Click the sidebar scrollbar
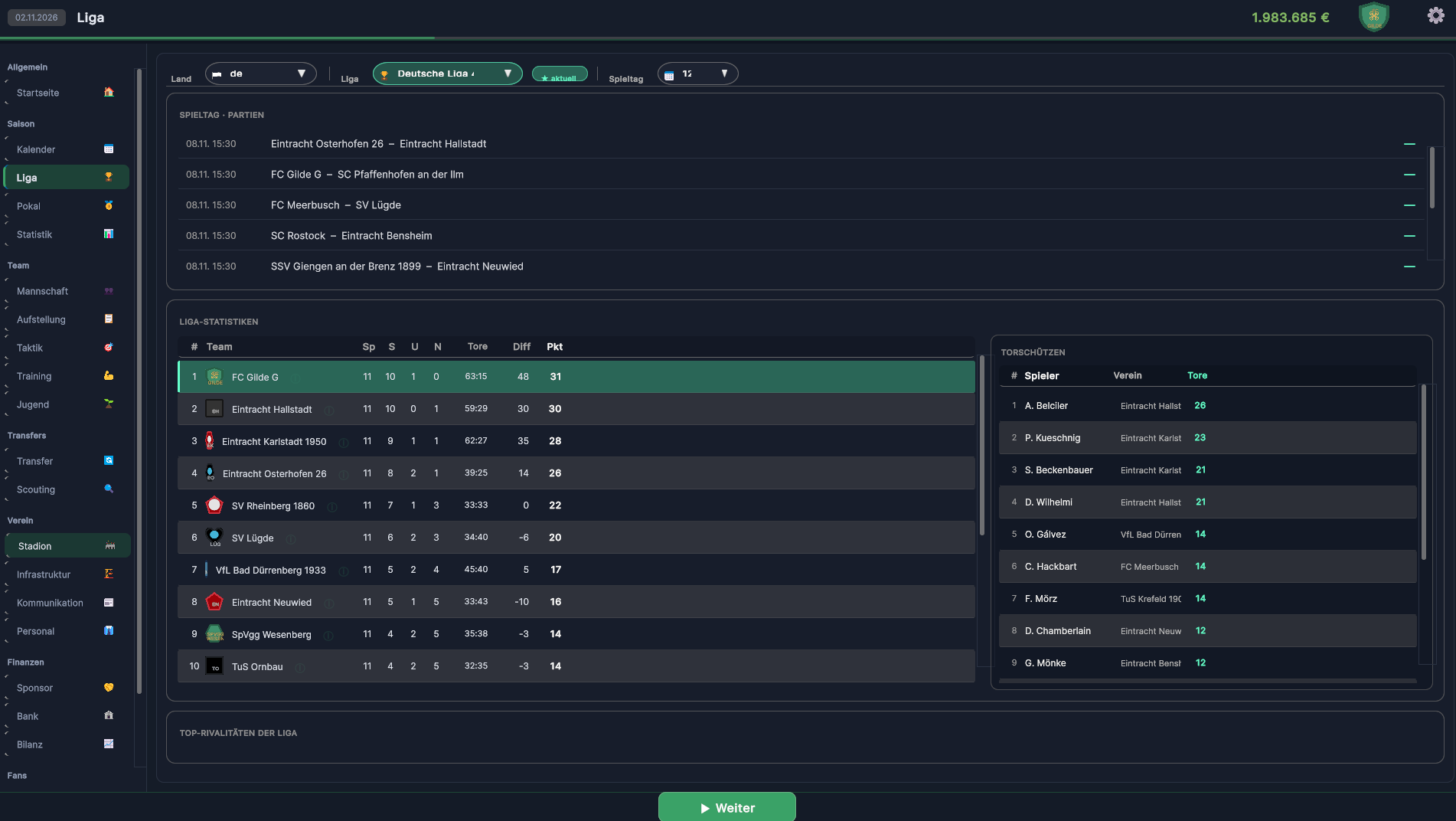Viewport: 1456px width, 821px height. coord(139,381)
